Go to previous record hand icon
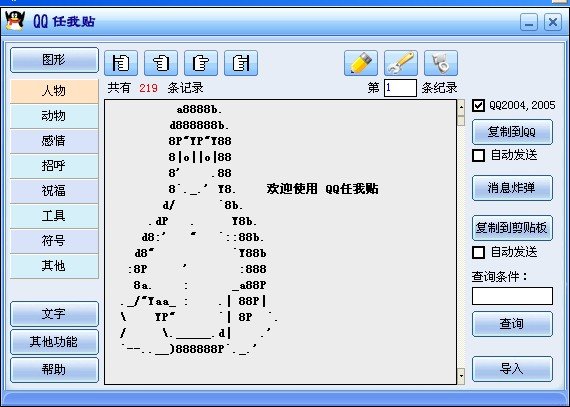The image size is (570, 407). pos(161,63)
